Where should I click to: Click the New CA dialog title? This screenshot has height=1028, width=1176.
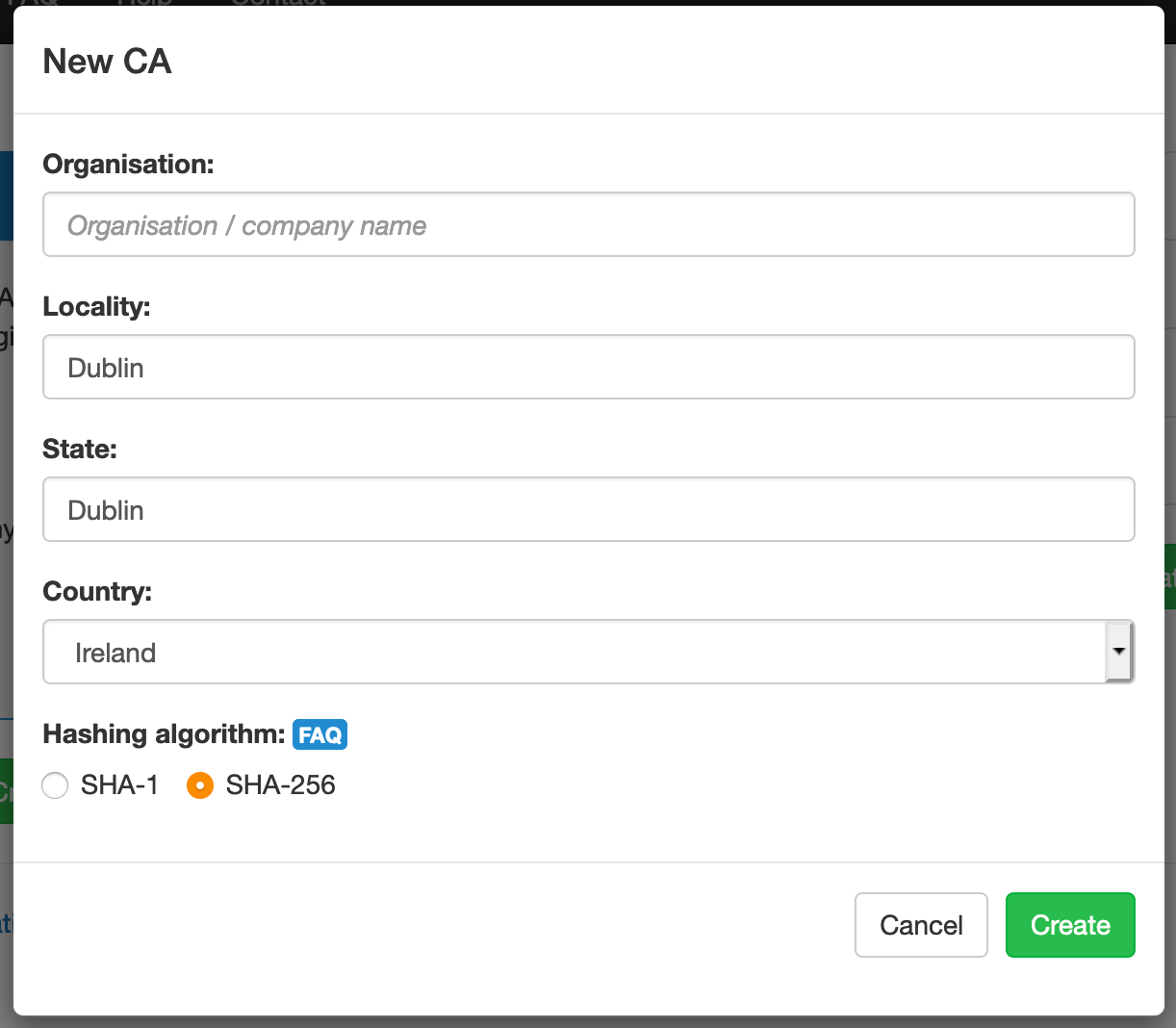click(107, 62)
